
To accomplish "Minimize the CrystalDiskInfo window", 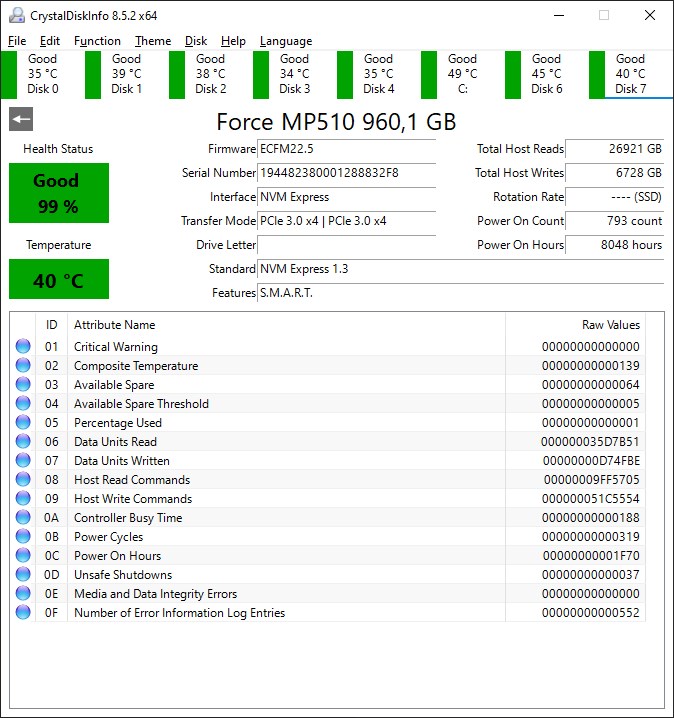I will coord(559,15).
